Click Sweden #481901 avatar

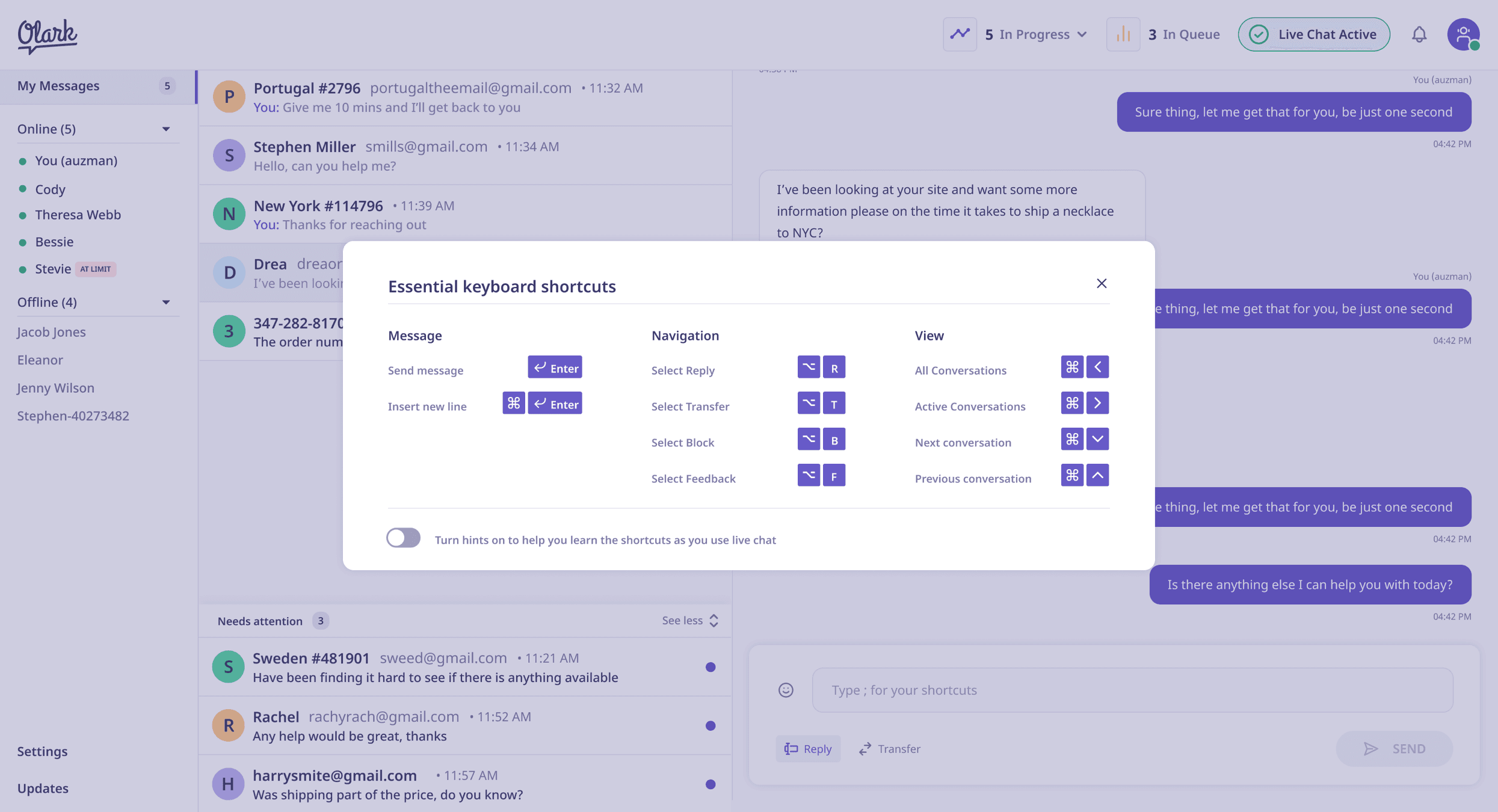(229, 666)
